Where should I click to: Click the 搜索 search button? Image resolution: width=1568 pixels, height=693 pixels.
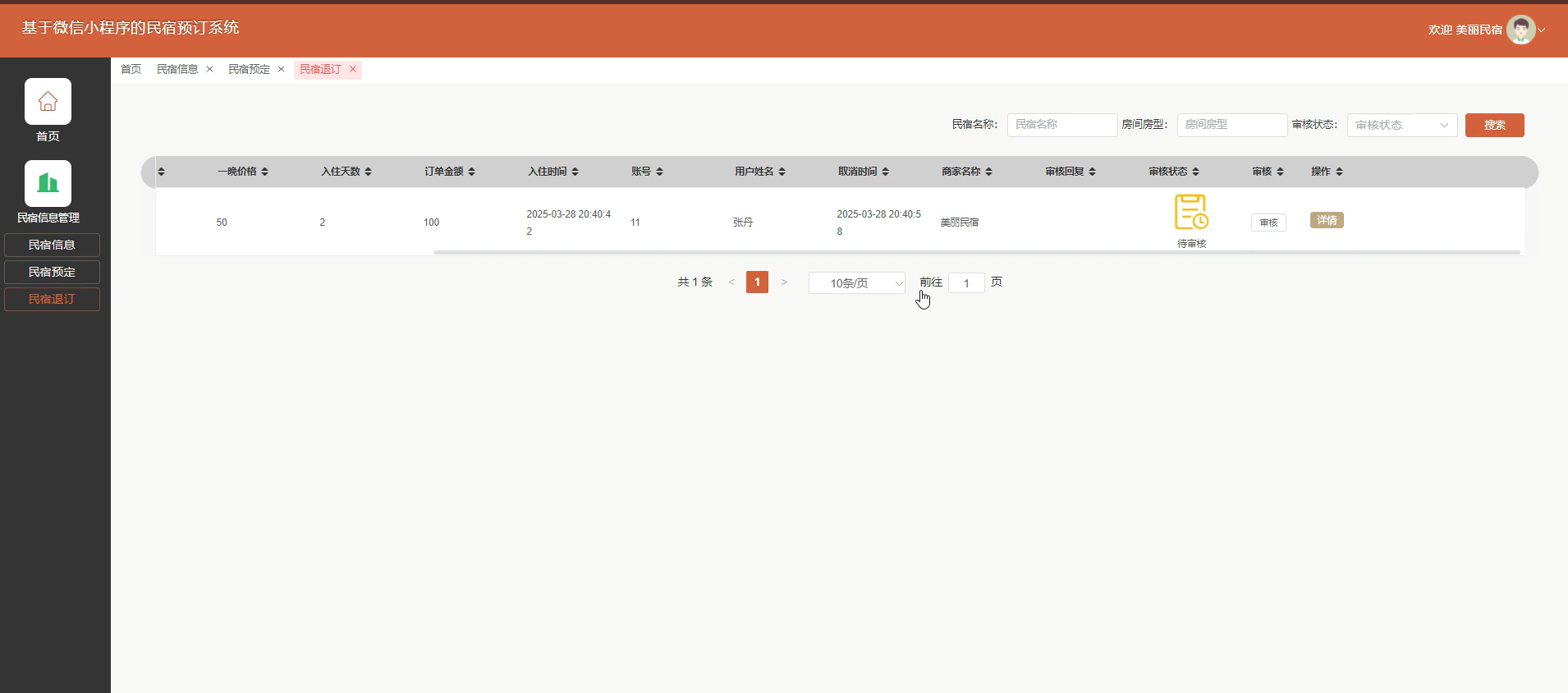pos(1494,125)
